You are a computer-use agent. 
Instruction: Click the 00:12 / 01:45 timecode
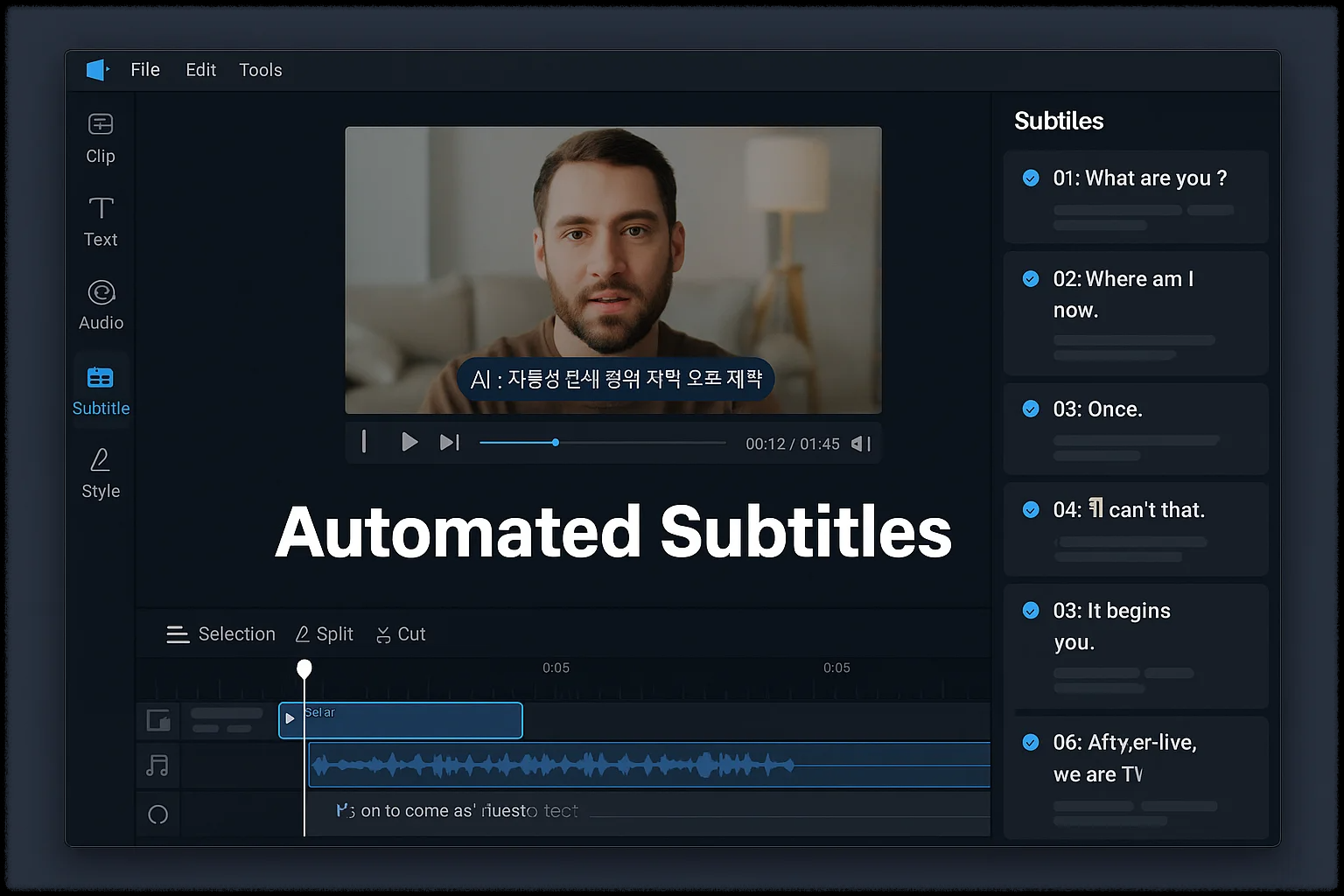(793, 444)
